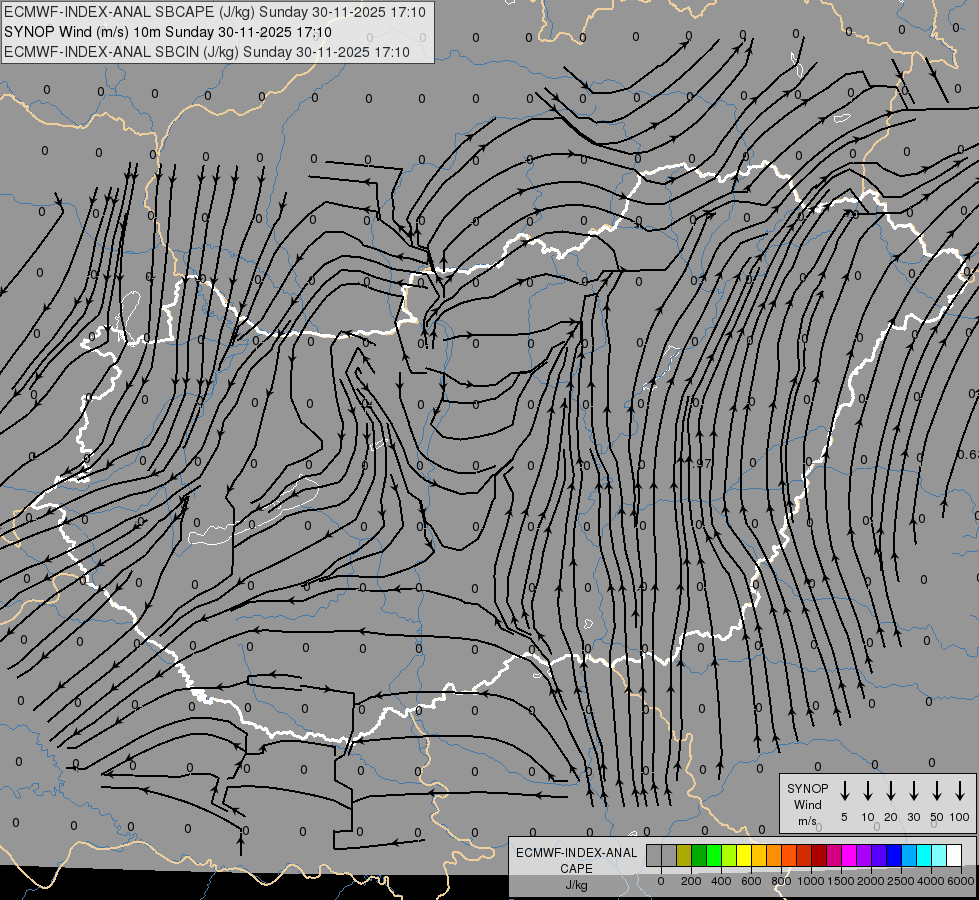
Task: Click the CAPE scale label 2500
Action: tap(901, 881)
